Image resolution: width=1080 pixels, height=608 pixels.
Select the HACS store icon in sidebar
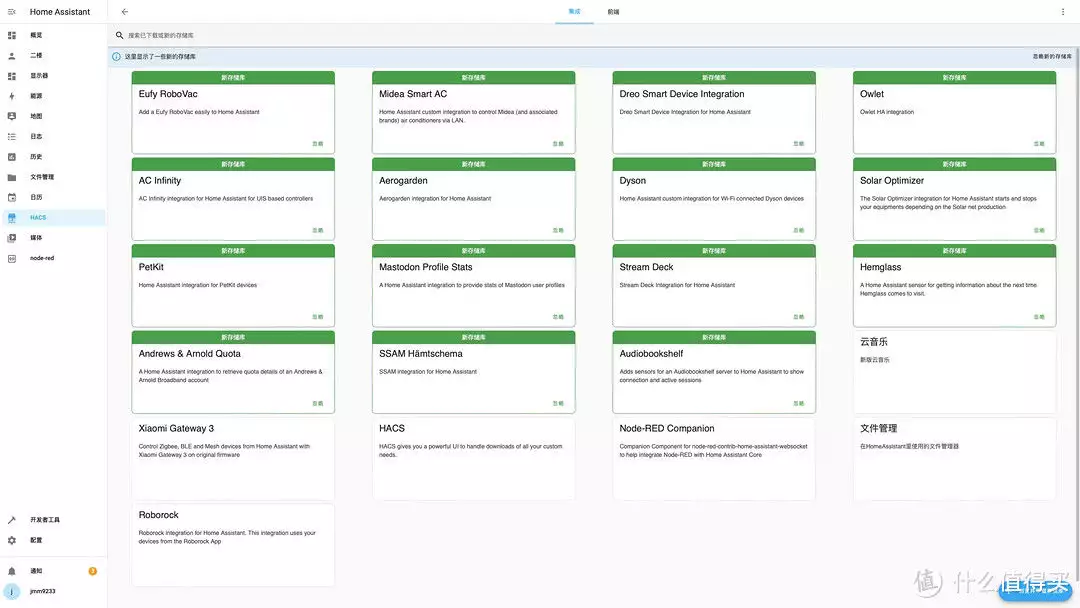[12, 218]
